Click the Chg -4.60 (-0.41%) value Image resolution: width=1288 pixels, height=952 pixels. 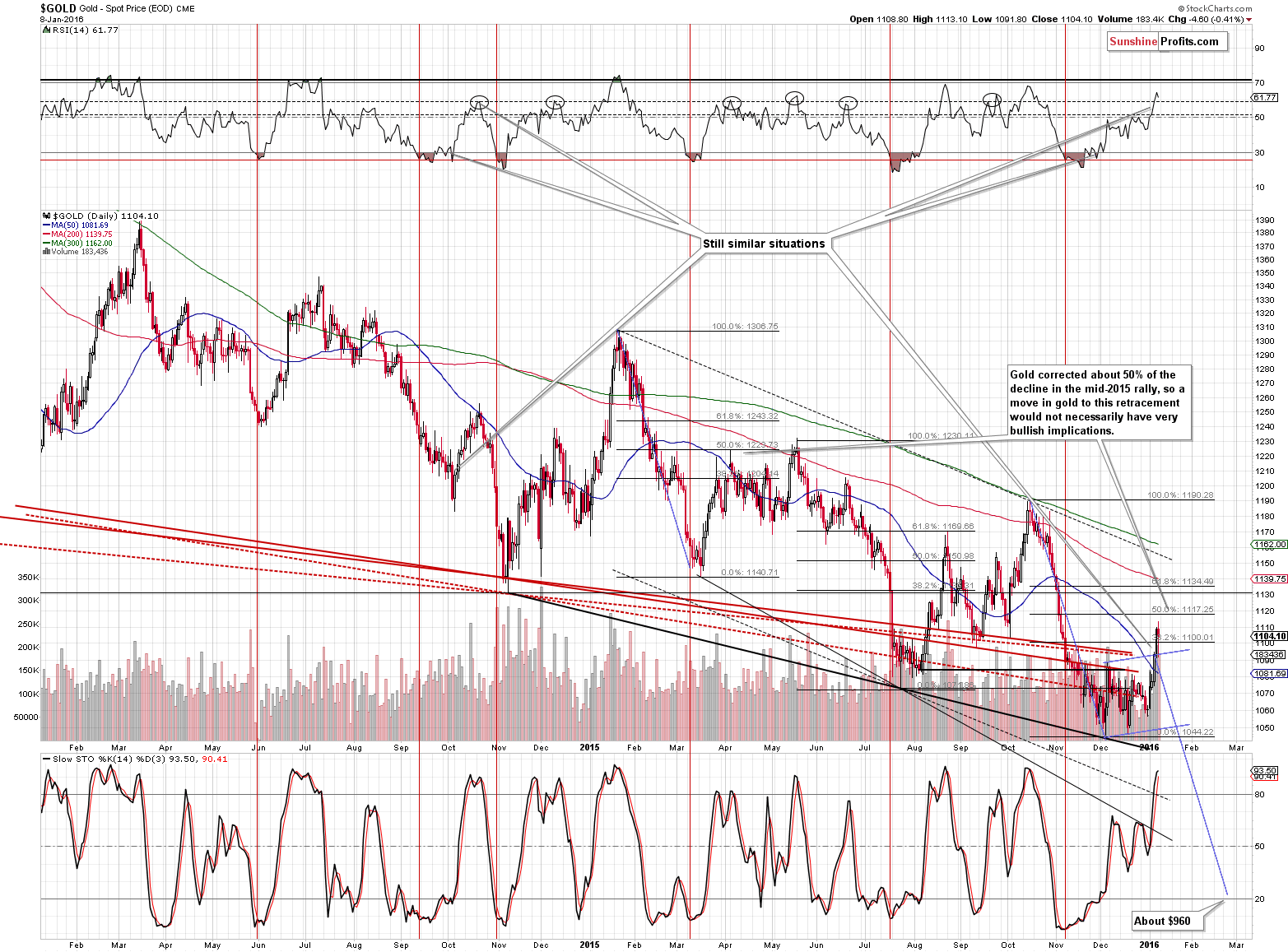(x=1205, y=19)
